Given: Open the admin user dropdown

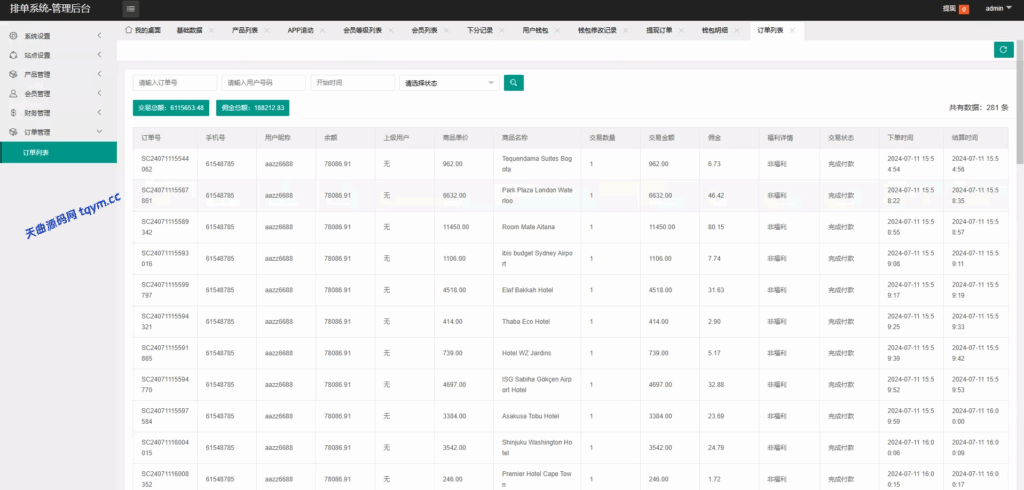Looking at the screenshot, I should click(x=998, y=9).
